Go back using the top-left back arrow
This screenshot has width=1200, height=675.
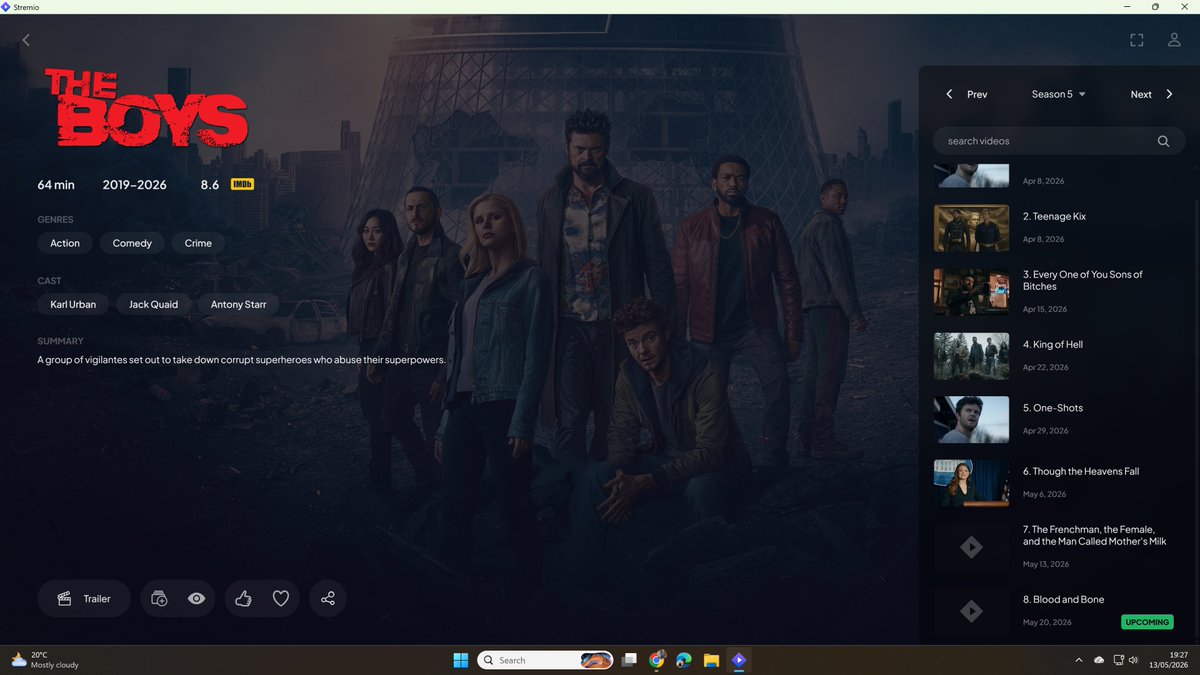(x=26, y=40)
